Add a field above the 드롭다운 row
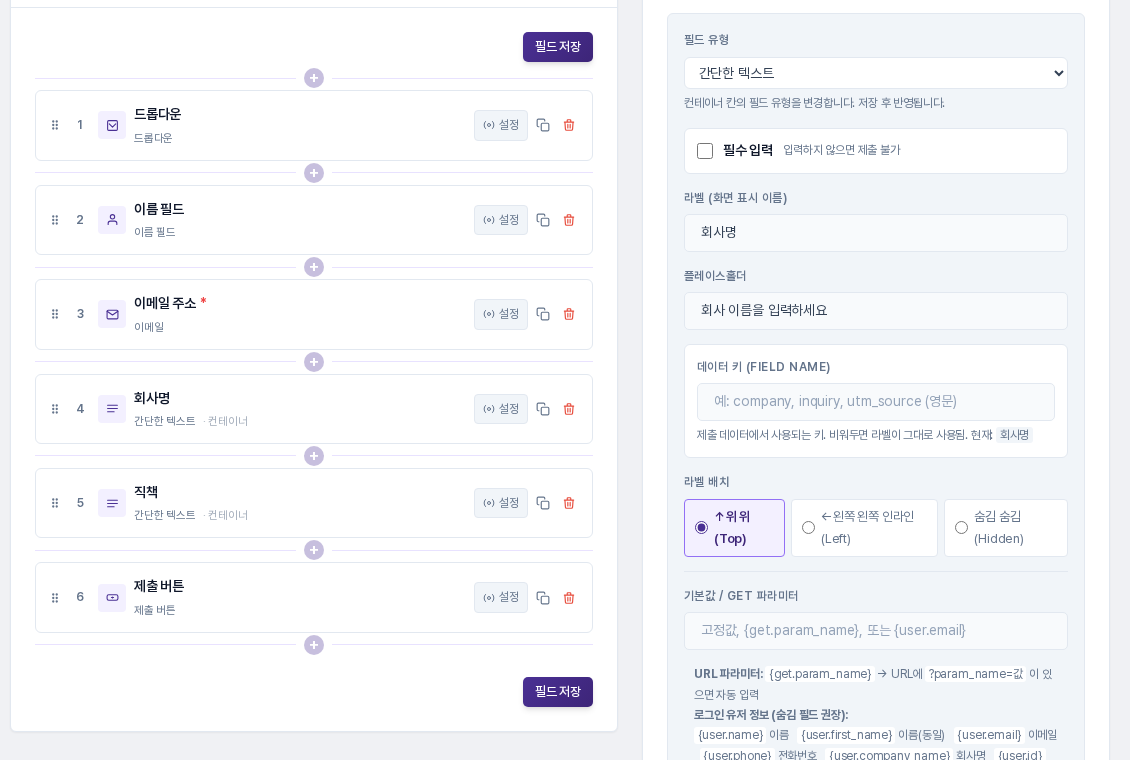This screenshot has width=1130, height=760. [313, 78]
